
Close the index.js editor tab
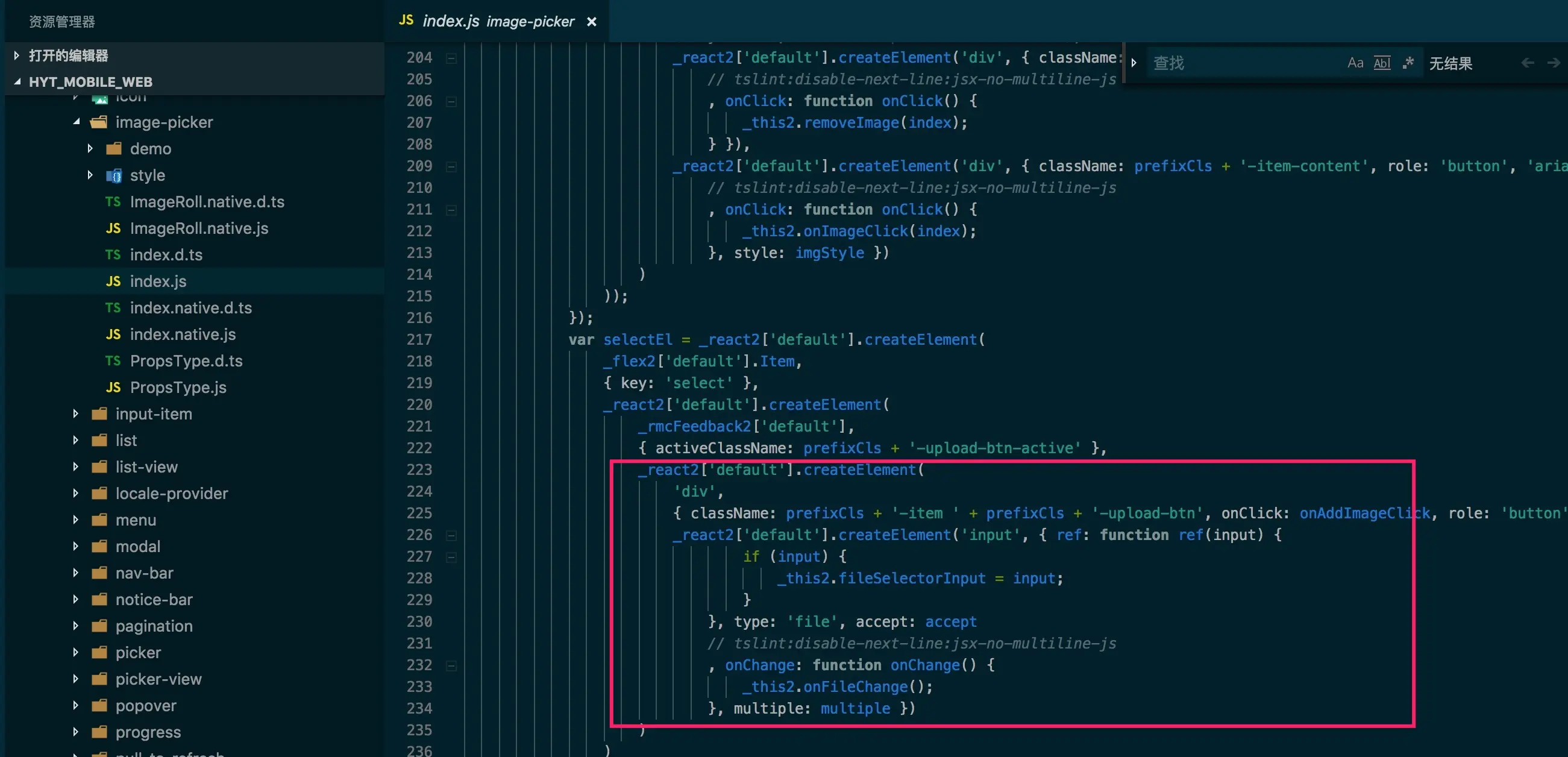pos(591,22)
